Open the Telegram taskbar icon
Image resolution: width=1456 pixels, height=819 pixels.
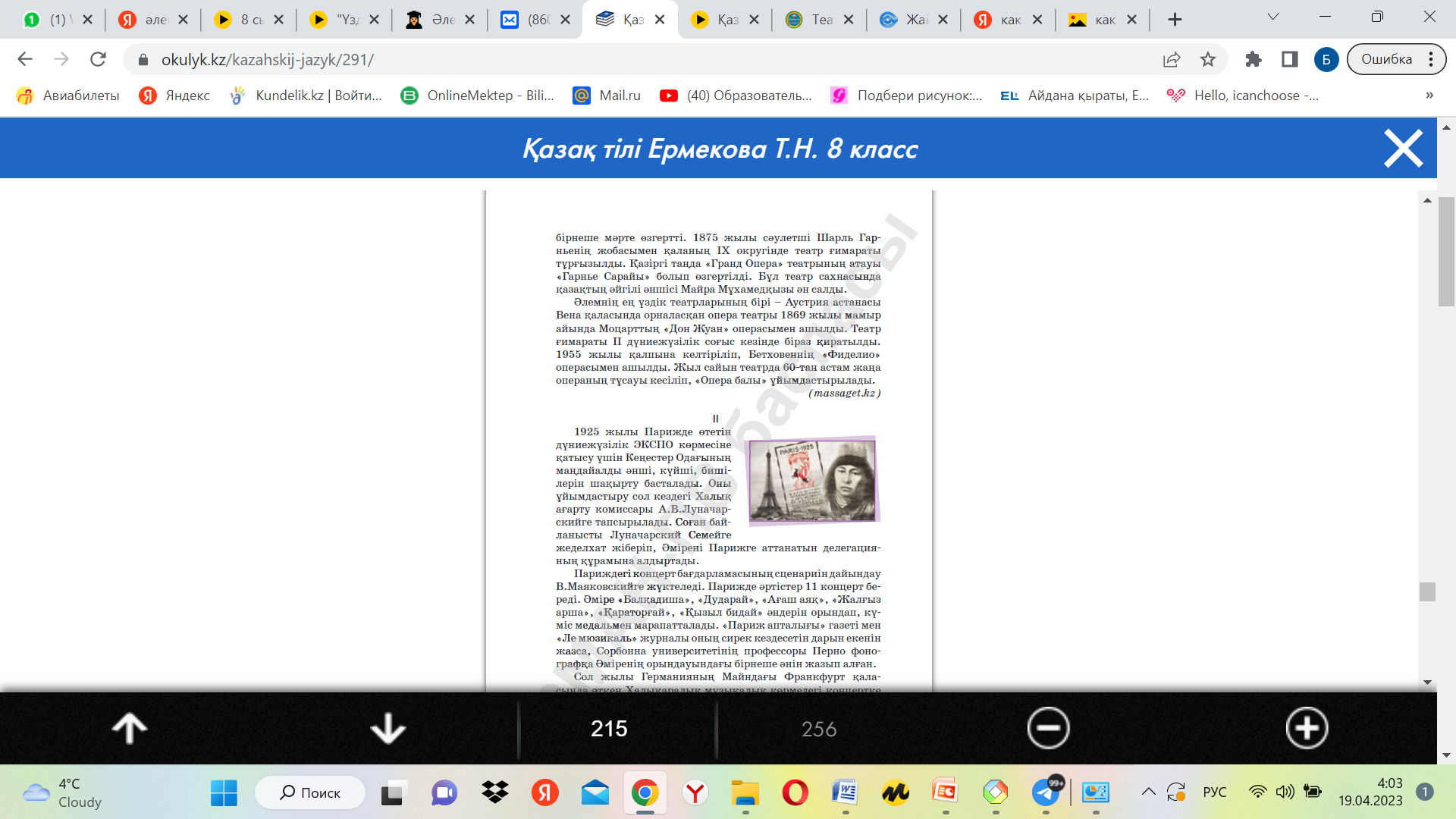(1046, 793)
